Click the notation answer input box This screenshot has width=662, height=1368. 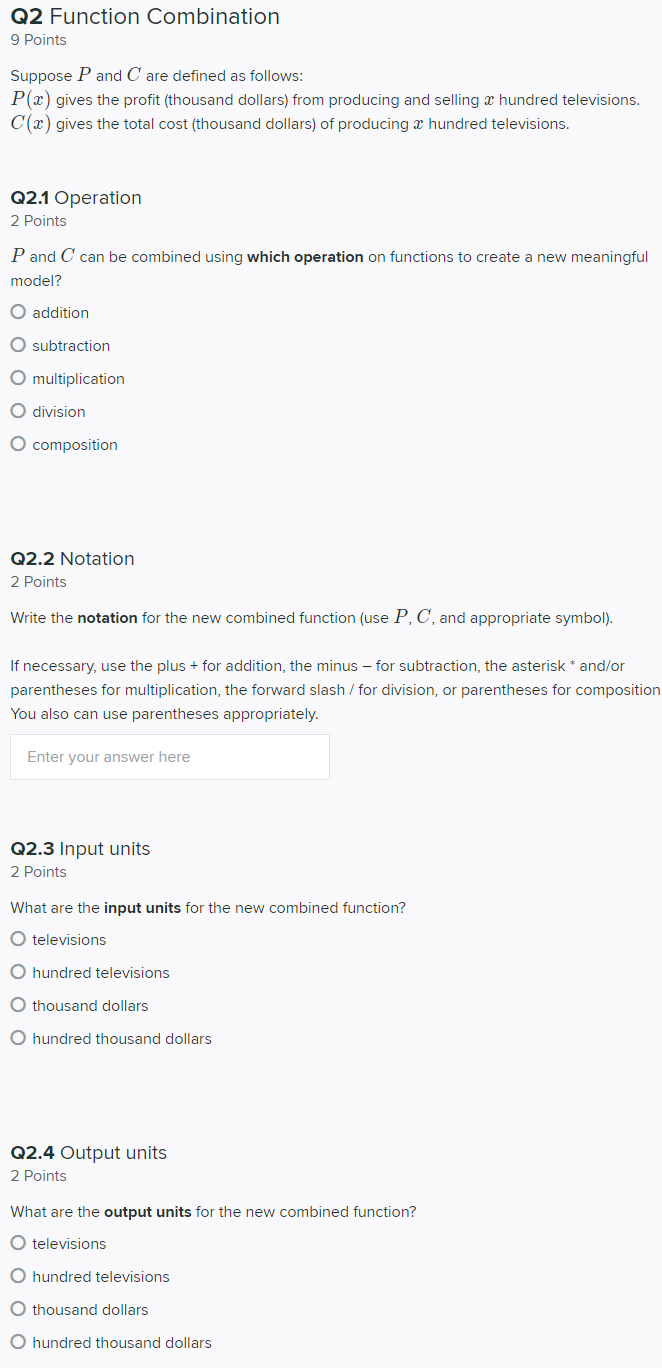click(169, 756)
